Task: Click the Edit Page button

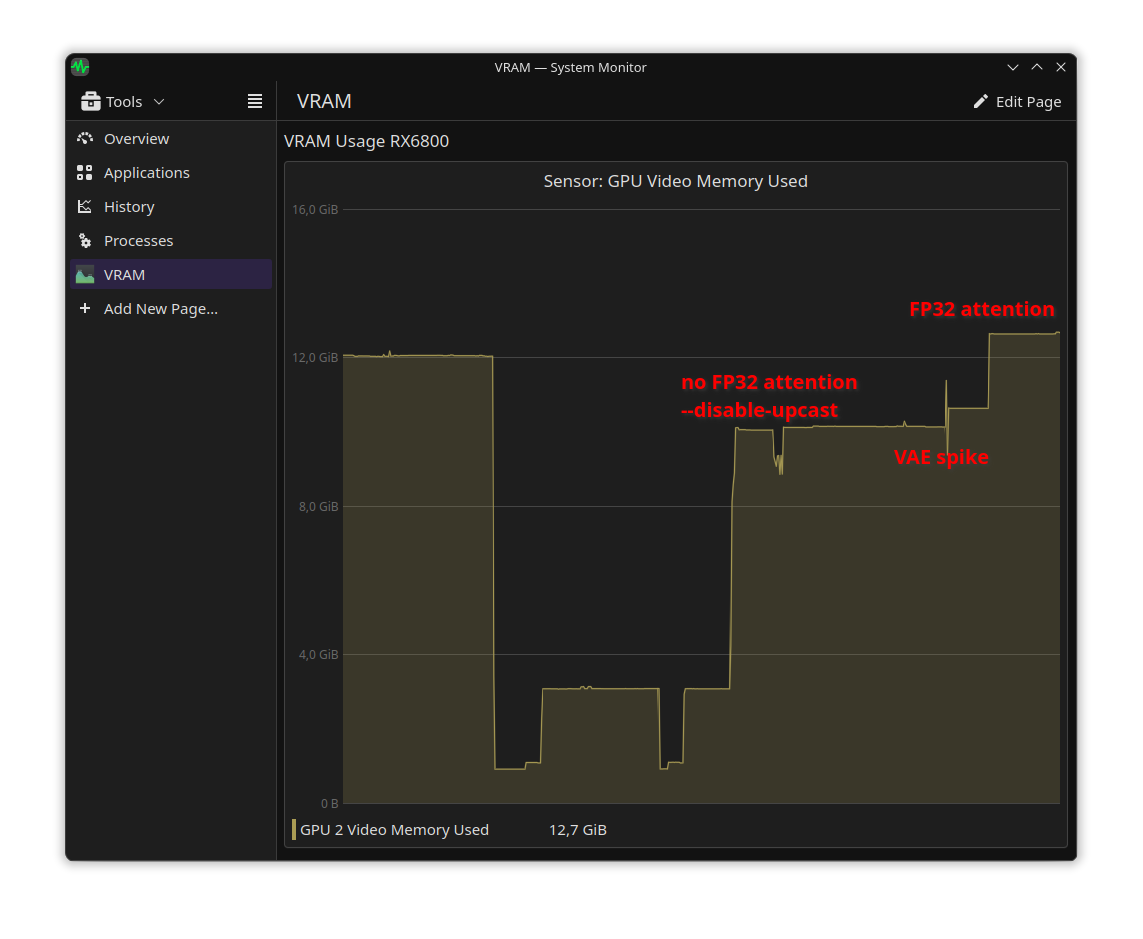Action: click(1017, 101)
